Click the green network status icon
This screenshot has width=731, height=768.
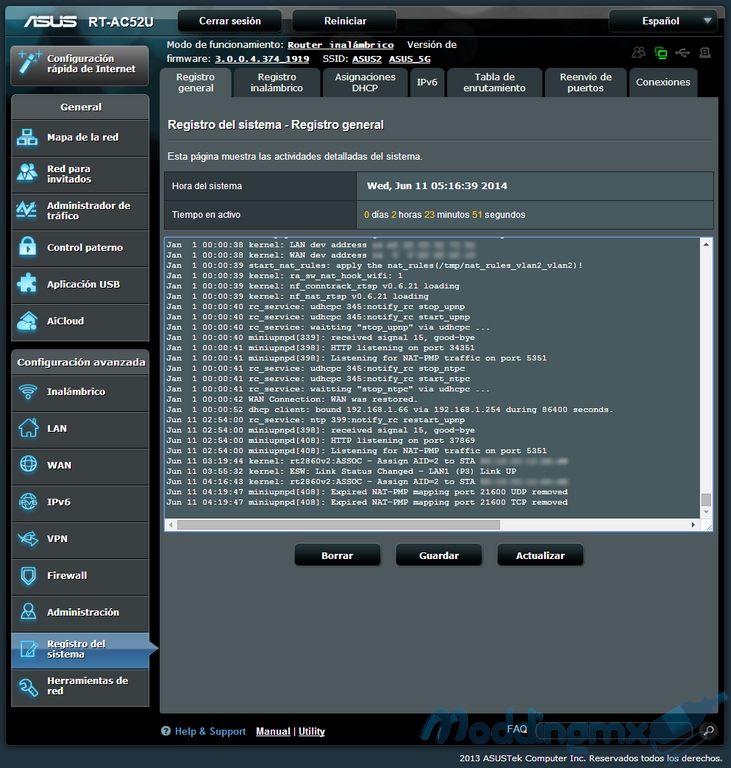pos(661,52)
